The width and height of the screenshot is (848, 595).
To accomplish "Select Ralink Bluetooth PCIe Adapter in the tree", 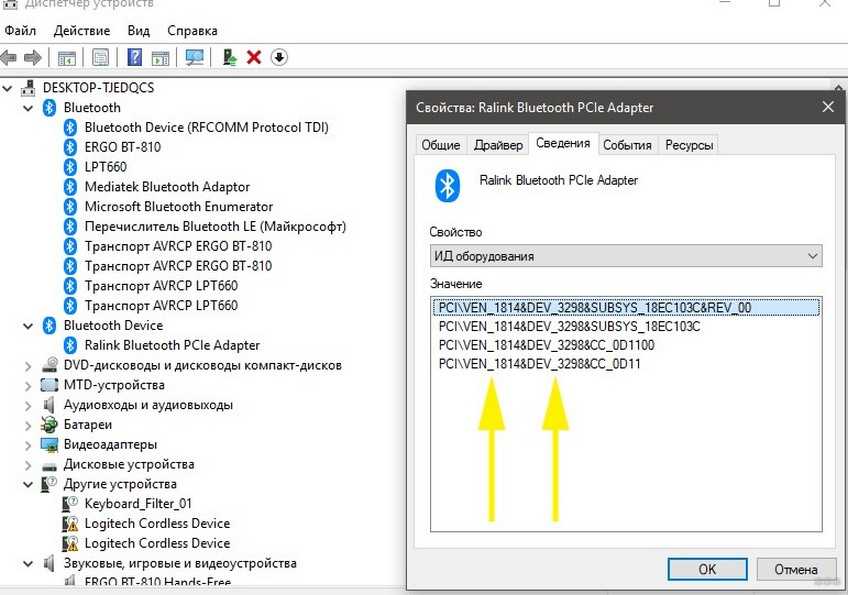I will point(172,345).
